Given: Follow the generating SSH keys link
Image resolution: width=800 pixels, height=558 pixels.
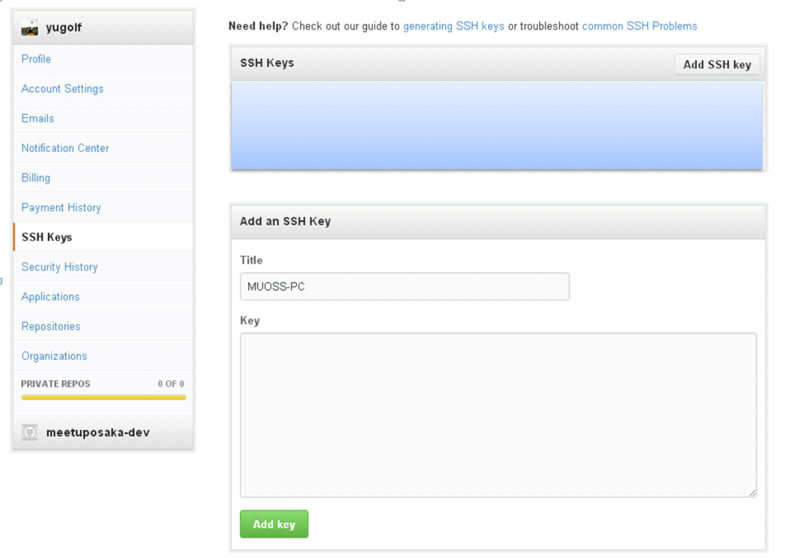Looking at the screenshot, I should 454,26.
